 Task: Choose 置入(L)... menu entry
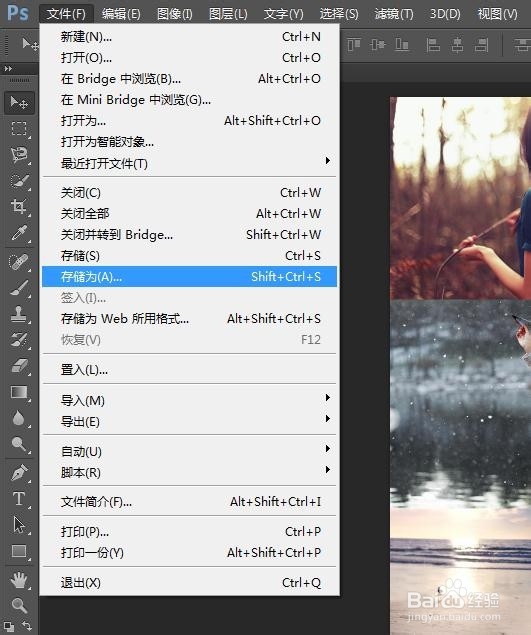(190, 370)
